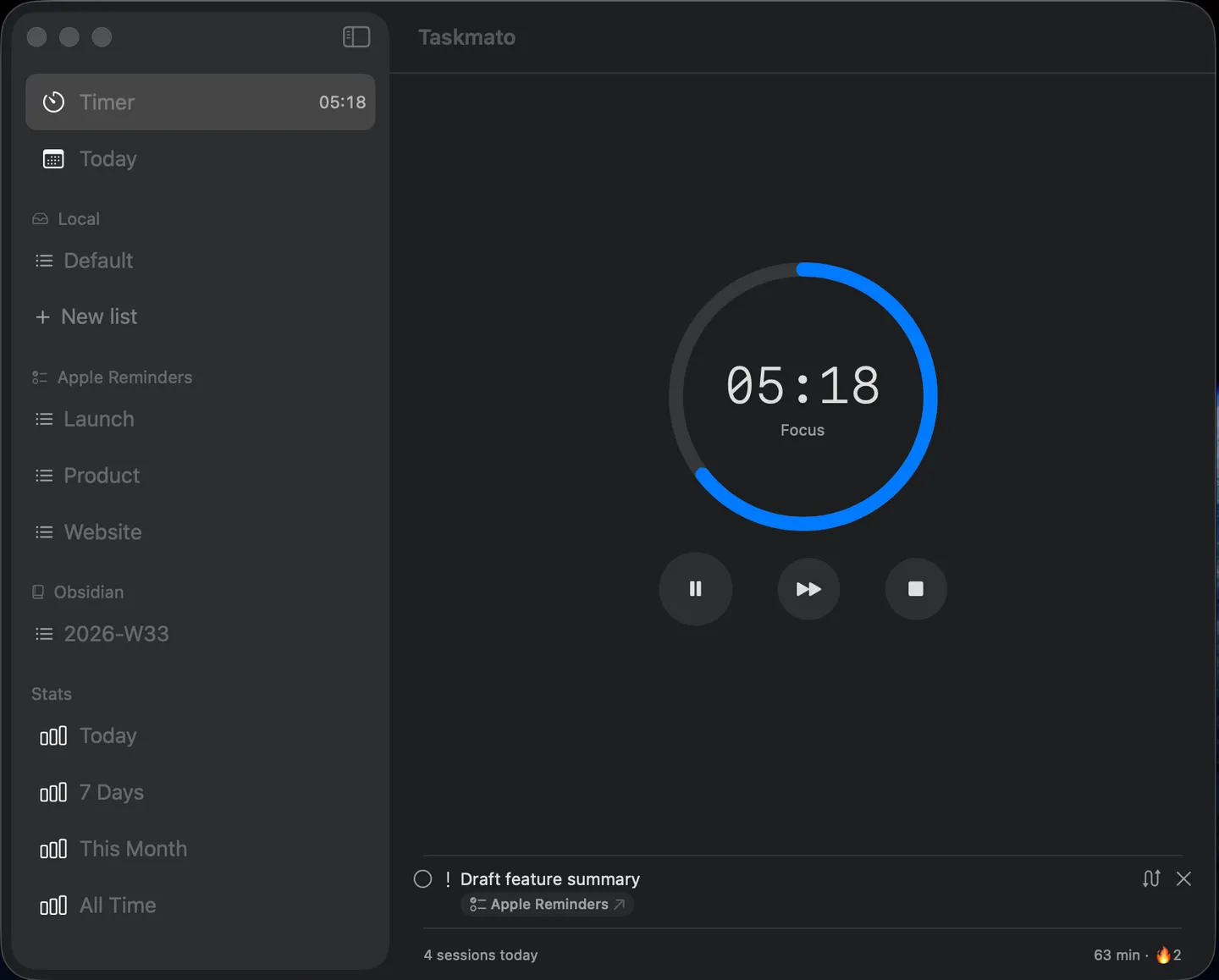Click the flame streak icon
The image size is (1219, 980).
click(1164, 955)
